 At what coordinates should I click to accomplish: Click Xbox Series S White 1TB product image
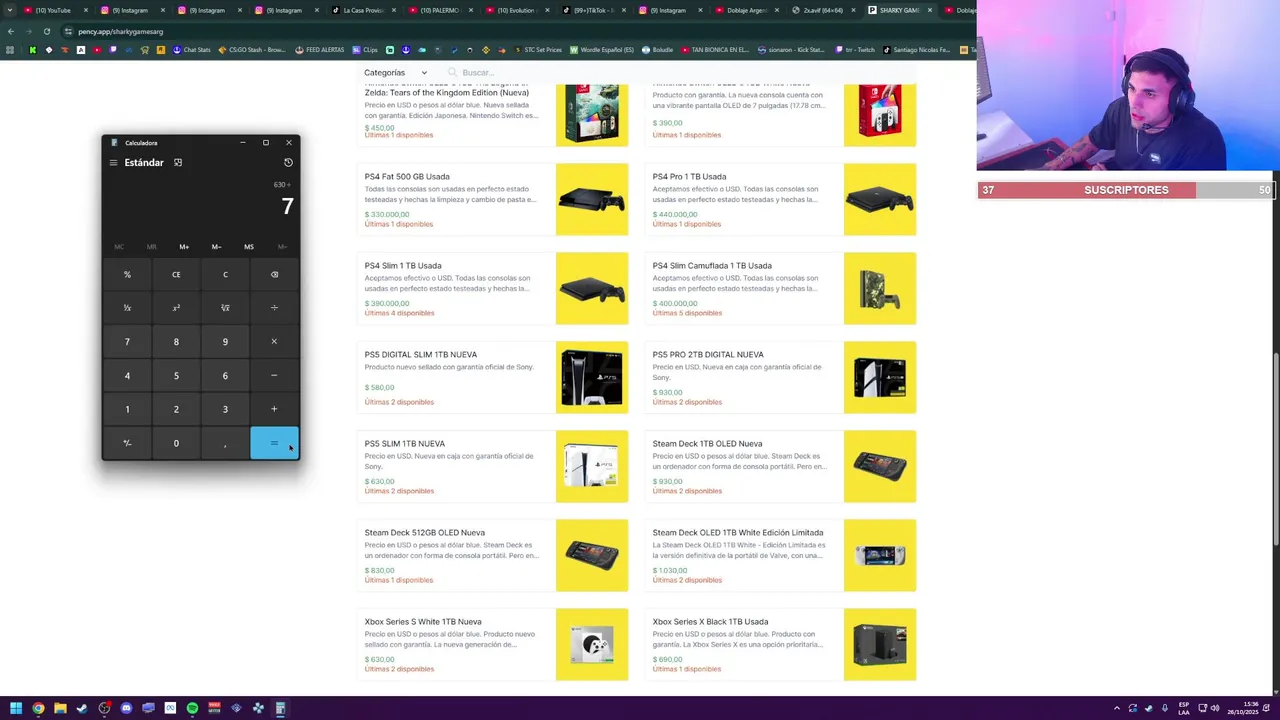(x=592, y=645)
